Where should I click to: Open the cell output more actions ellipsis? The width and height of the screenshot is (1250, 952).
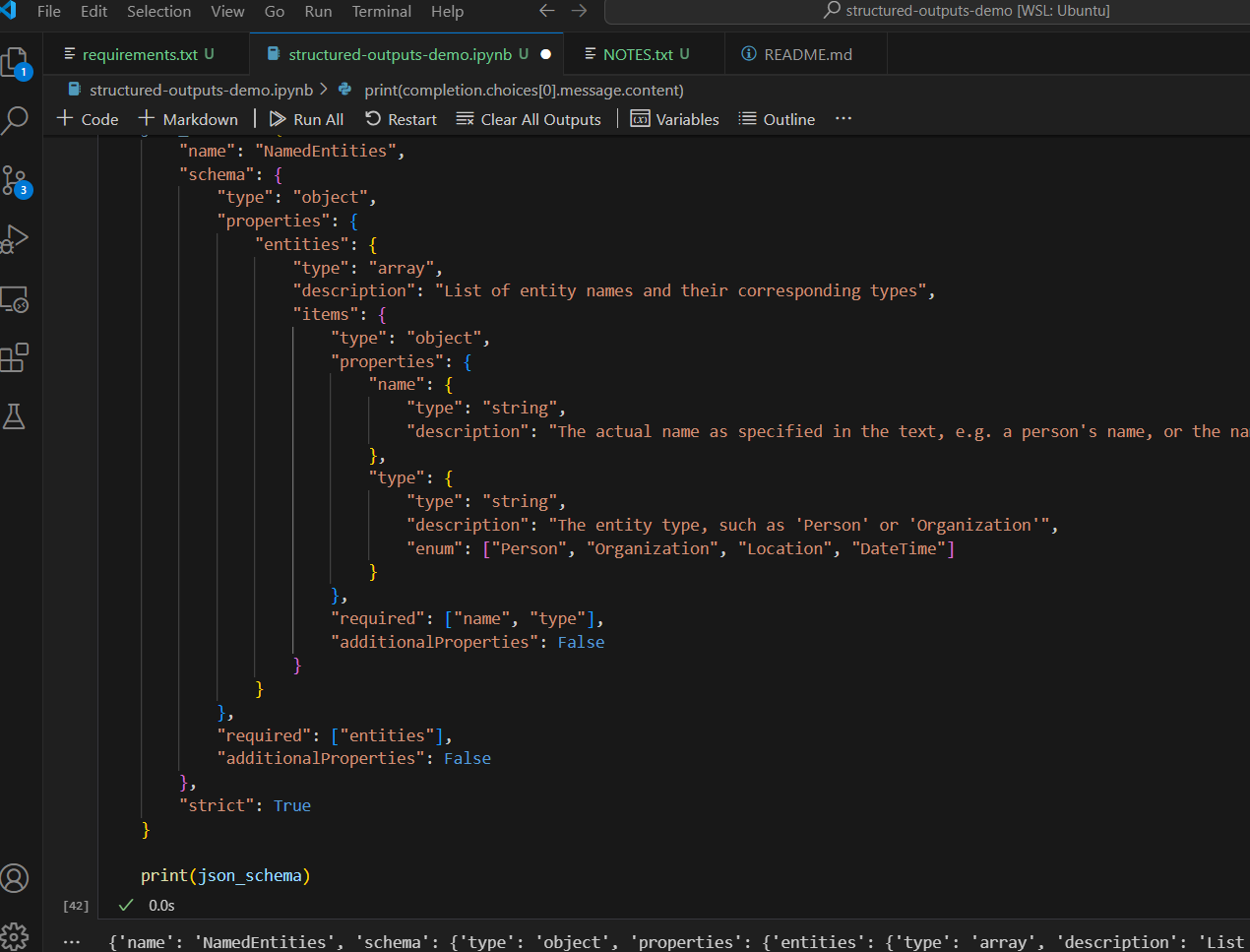pyautogui.click(x=72, y=942)
